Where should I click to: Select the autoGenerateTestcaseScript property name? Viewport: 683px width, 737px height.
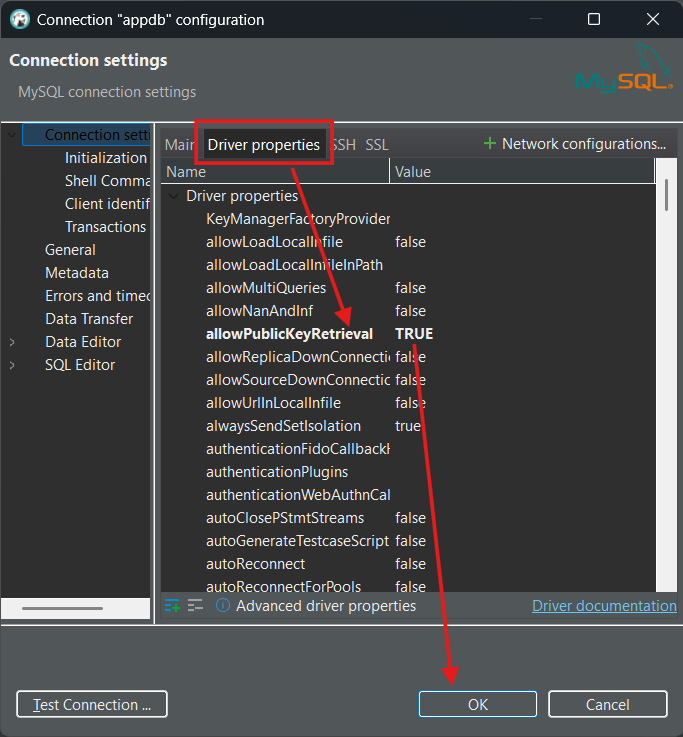pos(298,541)
